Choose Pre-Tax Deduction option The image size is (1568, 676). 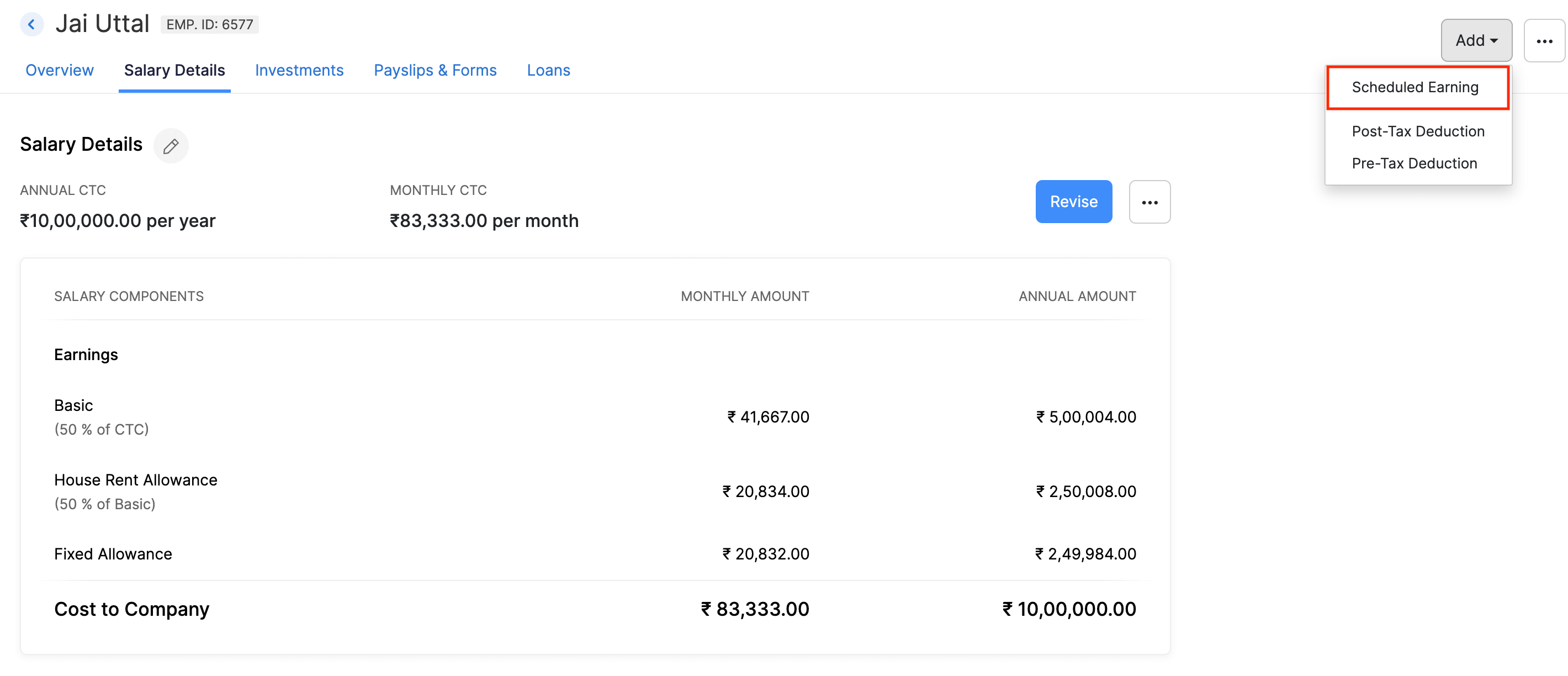(1415, 163)
